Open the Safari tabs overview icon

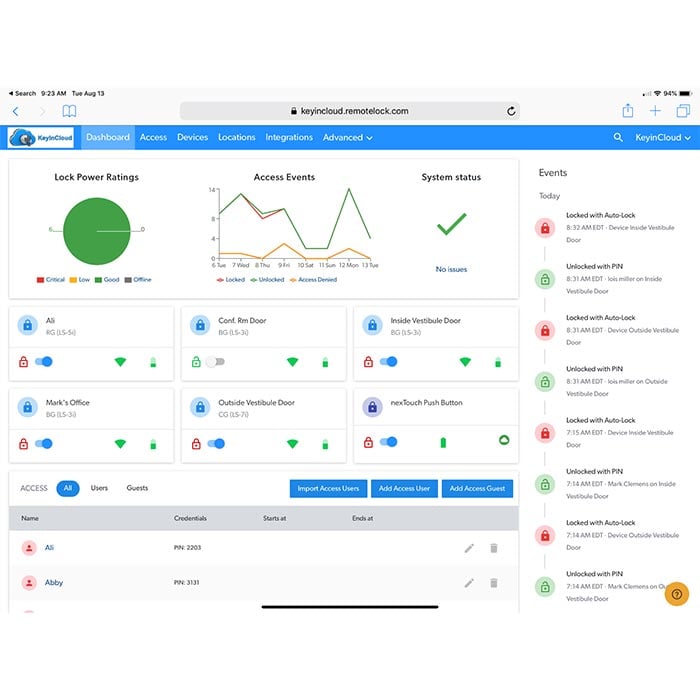coord(683,111)
